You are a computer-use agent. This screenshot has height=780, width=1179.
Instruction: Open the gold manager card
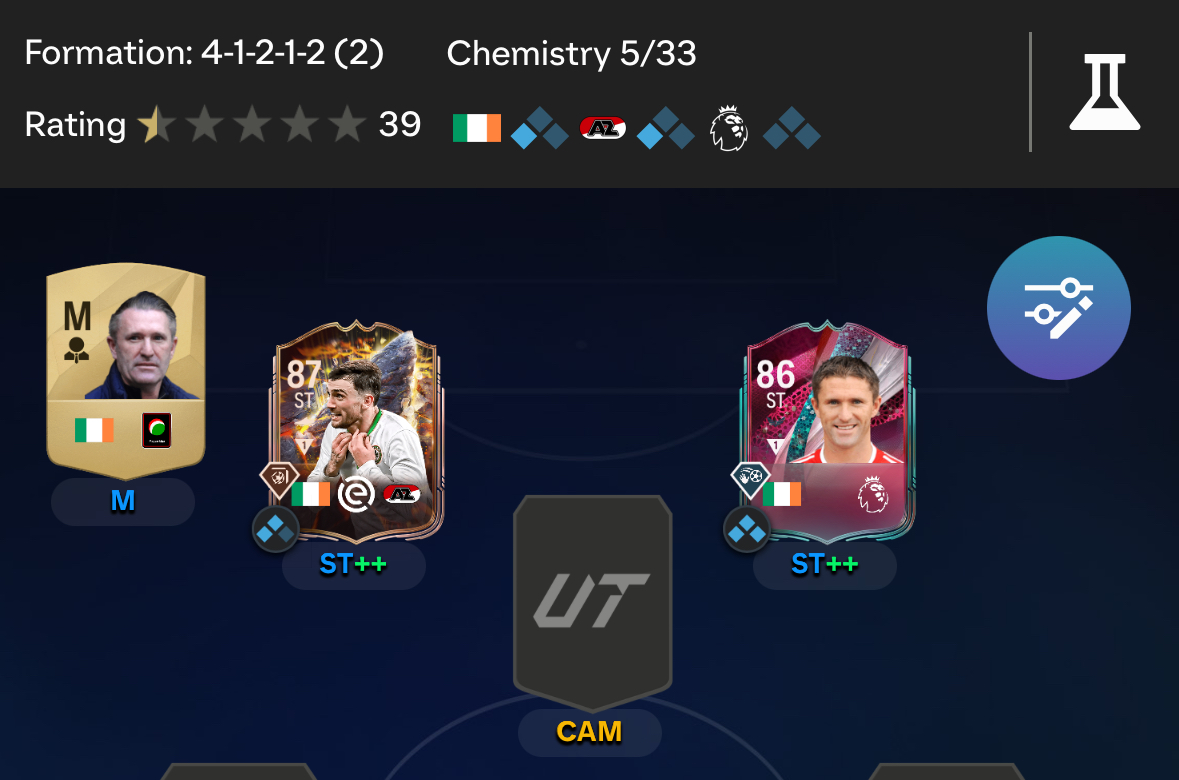click(126, 370)
